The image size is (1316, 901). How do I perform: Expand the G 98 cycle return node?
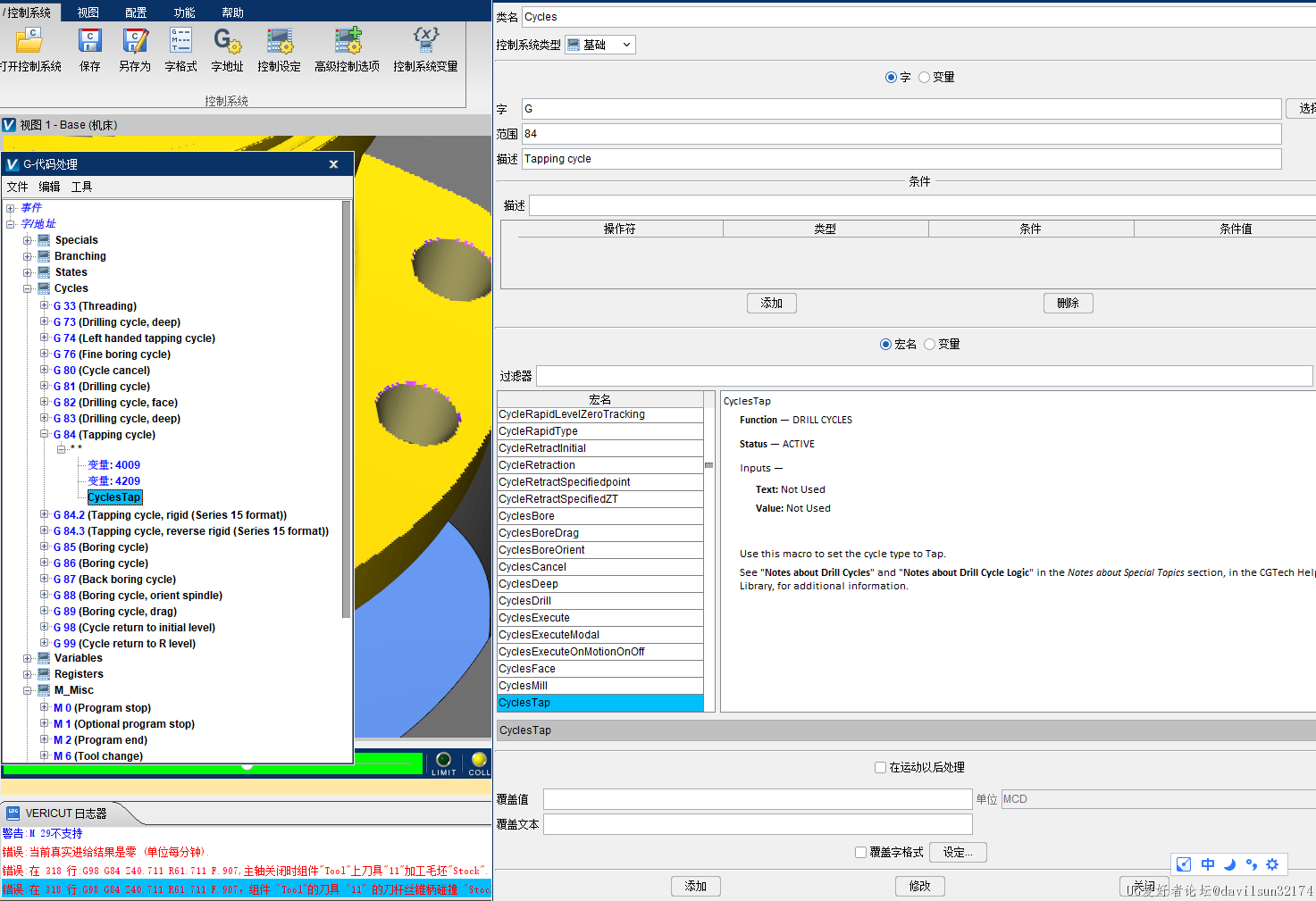coord(45,627)
